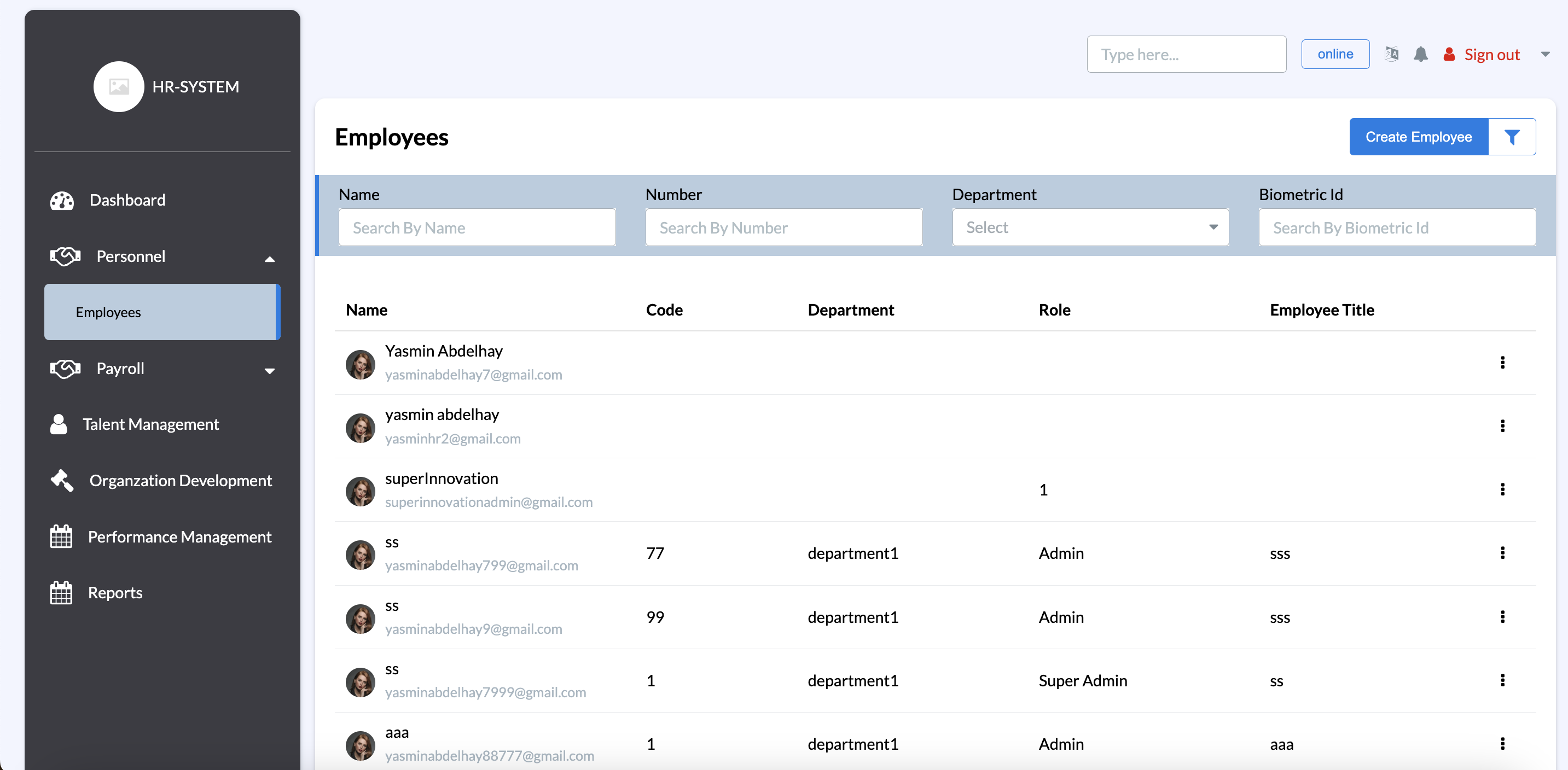This screenshot has height=770, width=1568.
Task: Click the Reports calendar icon
Action: pyautogui.click(x=61, y=592)
